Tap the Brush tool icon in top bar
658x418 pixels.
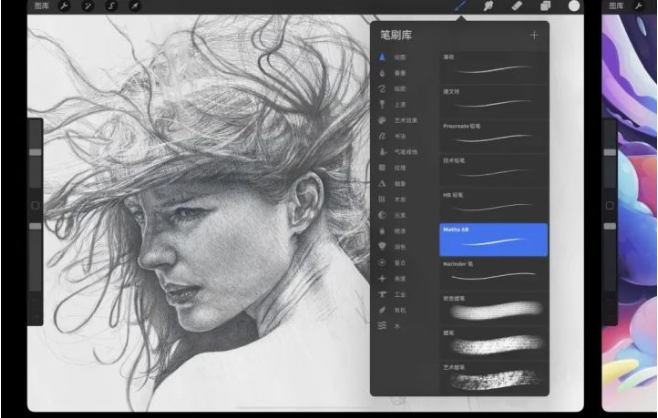pyautogui.click(x=461, y=6)
